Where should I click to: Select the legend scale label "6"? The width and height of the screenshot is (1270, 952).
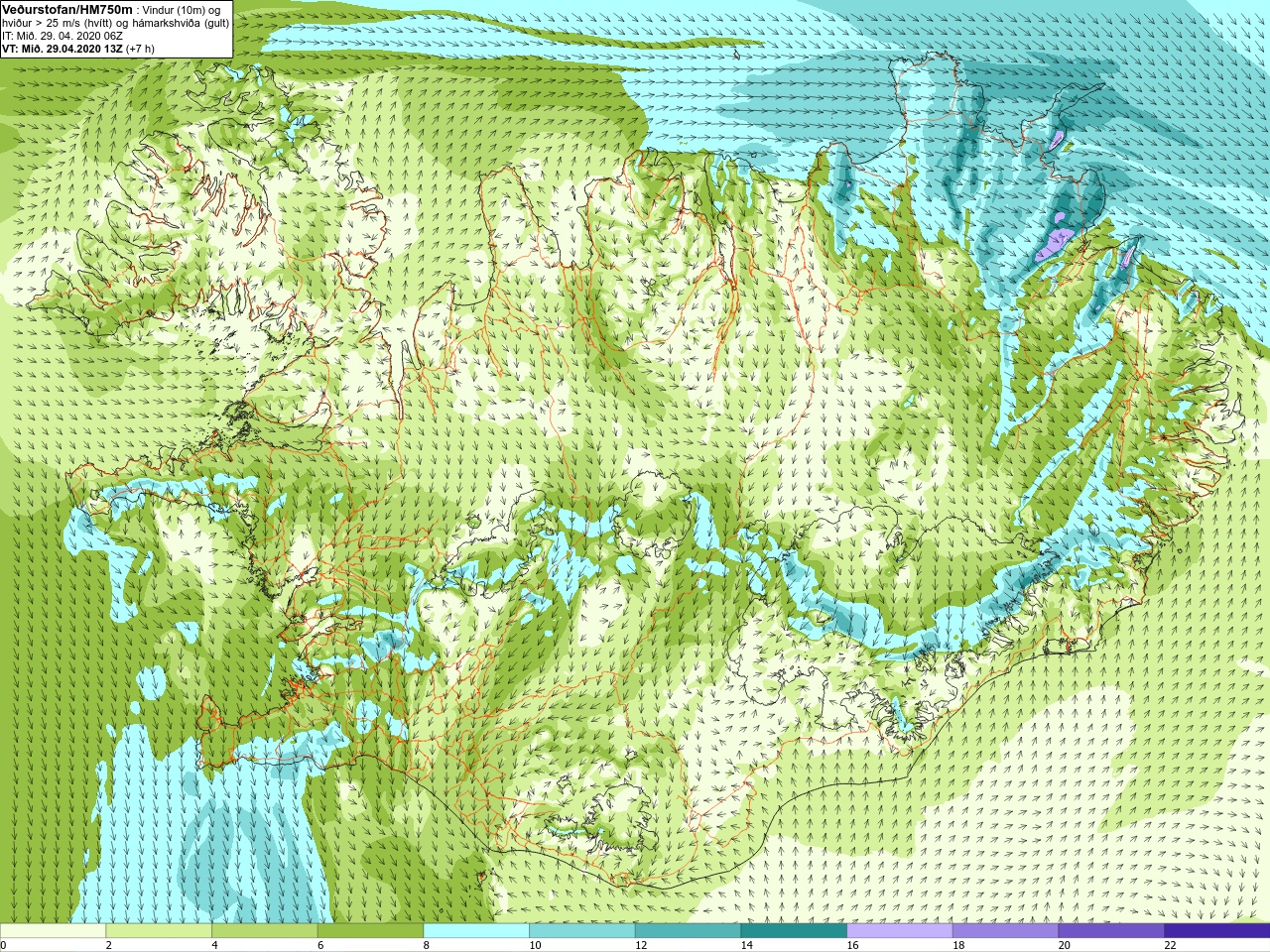[320, 945]
